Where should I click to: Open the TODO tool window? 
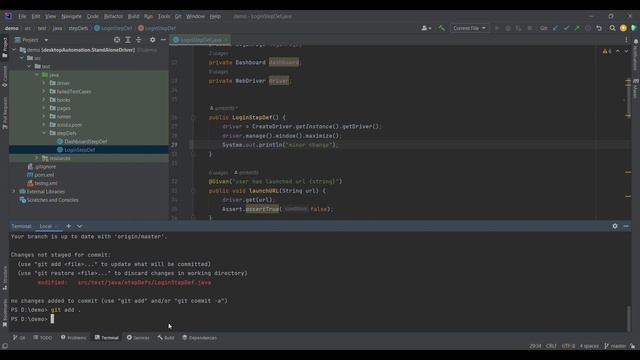(x=43, y=338)
